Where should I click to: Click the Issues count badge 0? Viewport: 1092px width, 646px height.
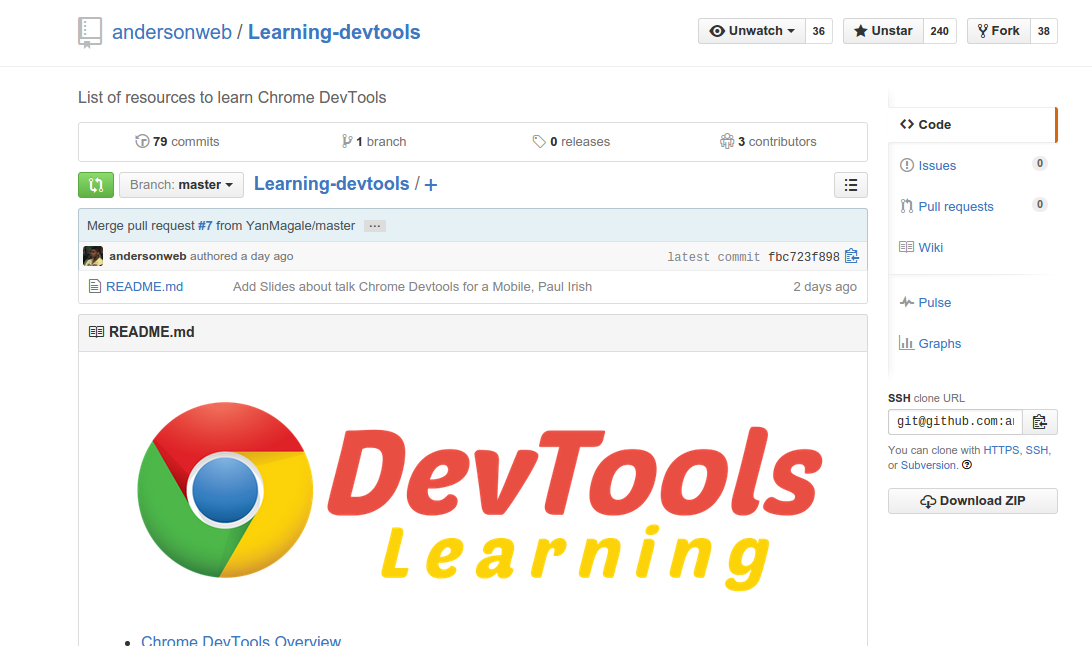[1040, 164]
